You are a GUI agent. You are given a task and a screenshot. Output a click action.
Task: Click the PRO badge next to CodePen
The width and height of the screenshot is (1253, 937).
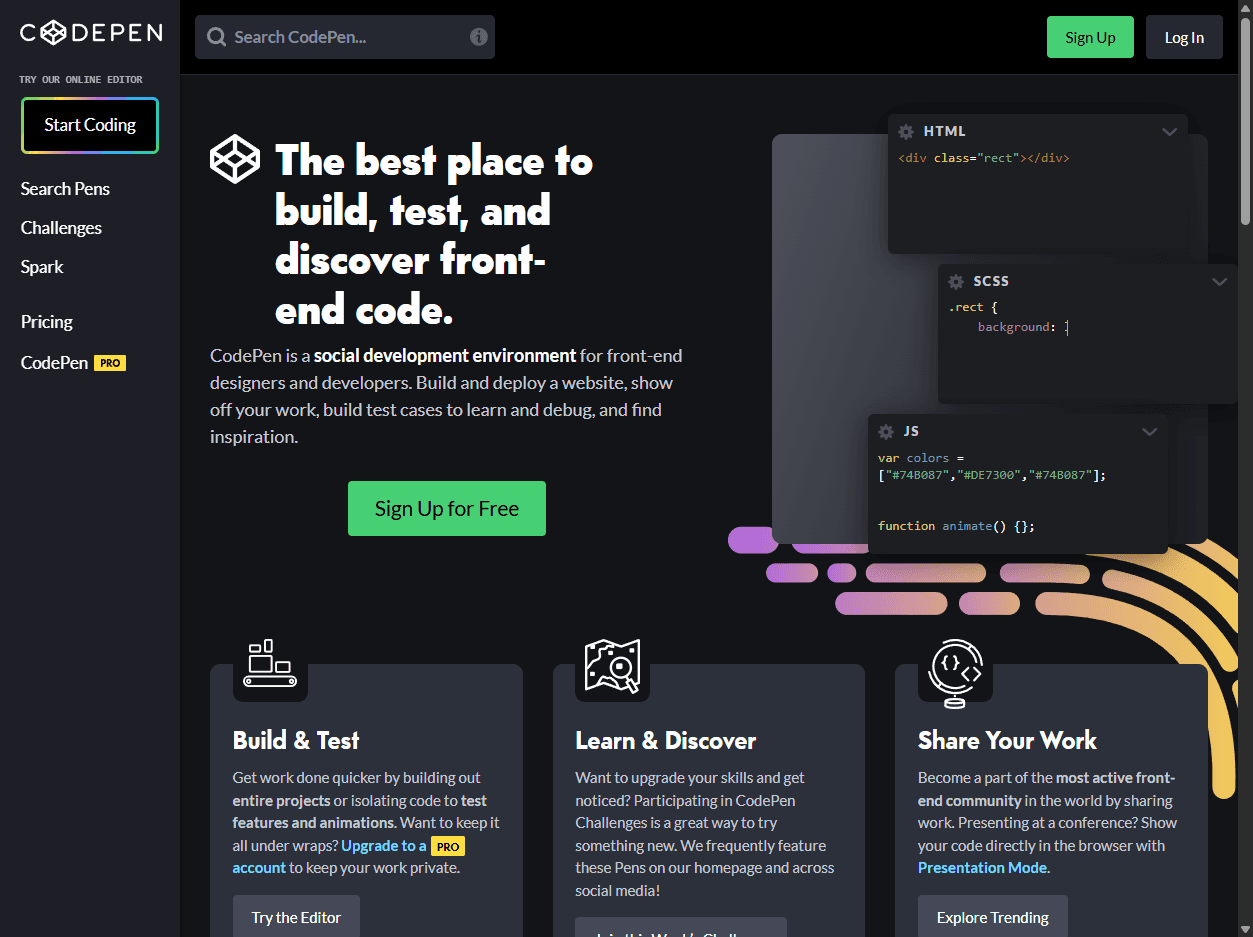tap(110, 363)
